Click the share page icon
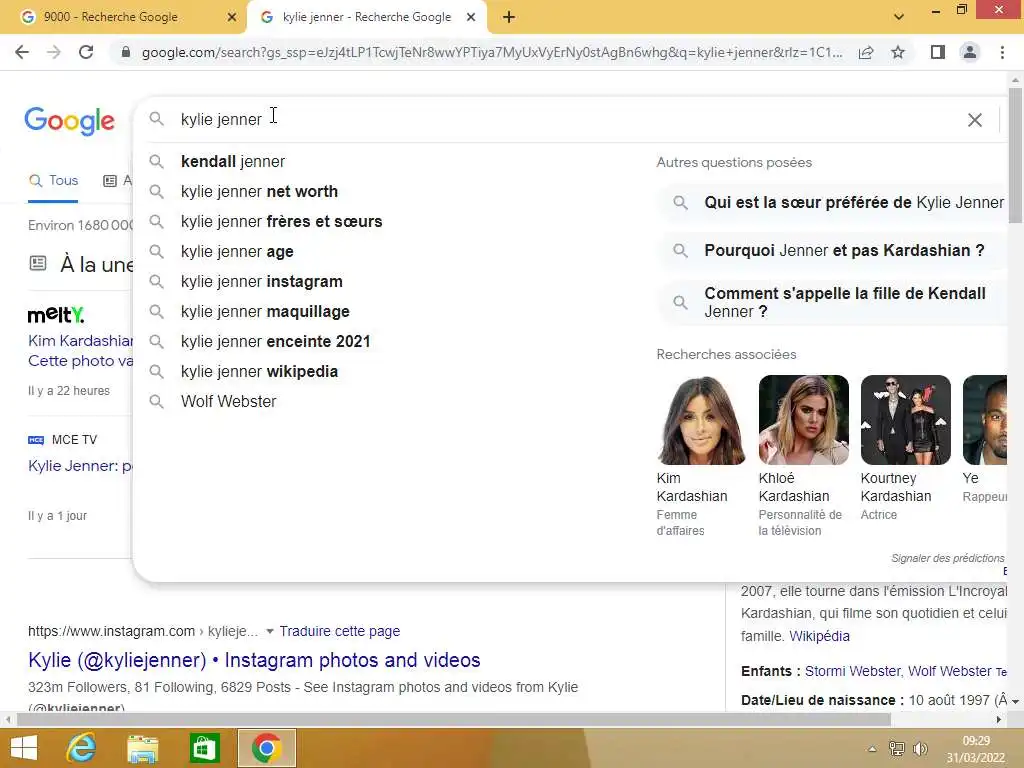The height and width of the screenshot is (768, 1024). tap(866, 52)
